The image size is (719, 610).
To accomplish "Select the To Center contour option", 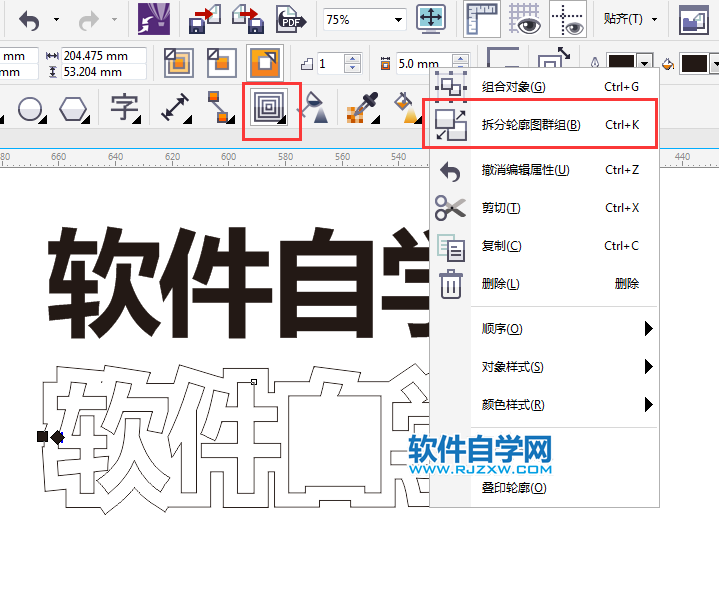I will point(179,63).
